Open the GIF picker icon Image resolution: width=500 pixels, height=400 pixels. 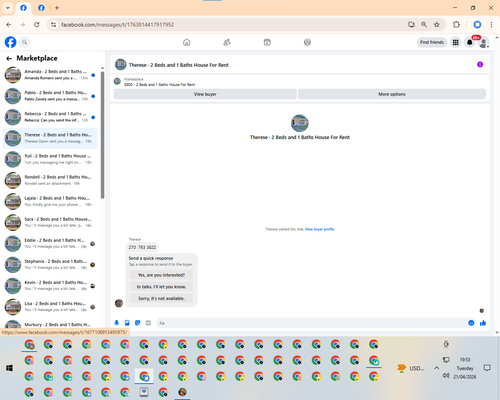[x=148, y=323]
